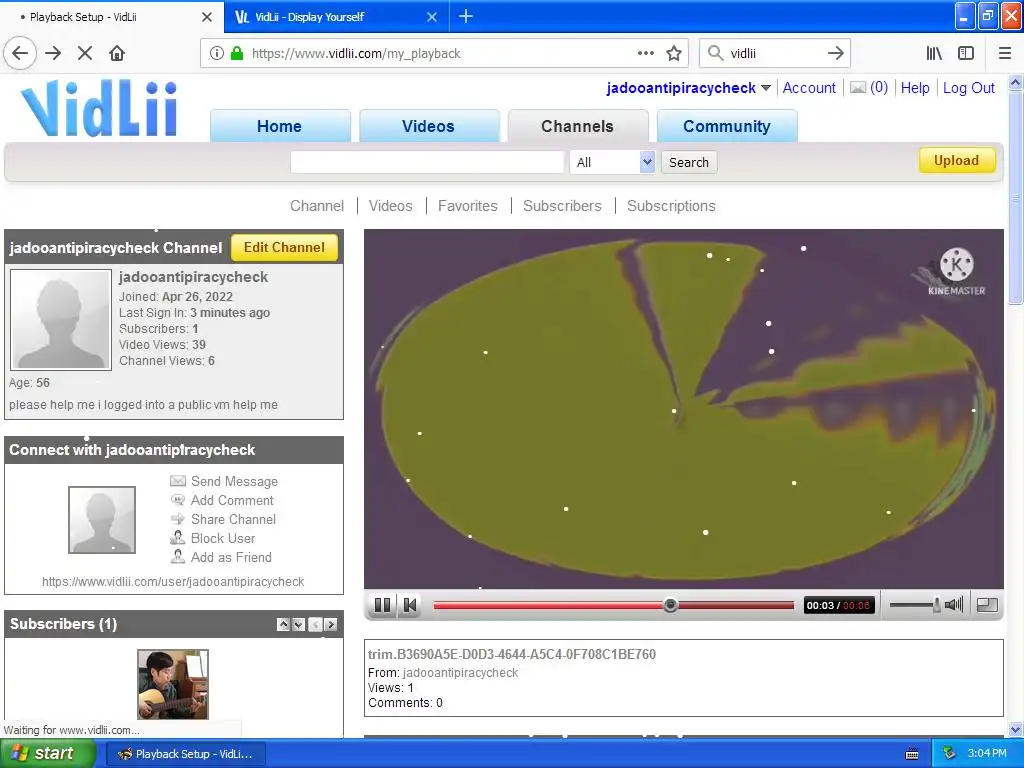Seek the video with progress bar handle

670,605
